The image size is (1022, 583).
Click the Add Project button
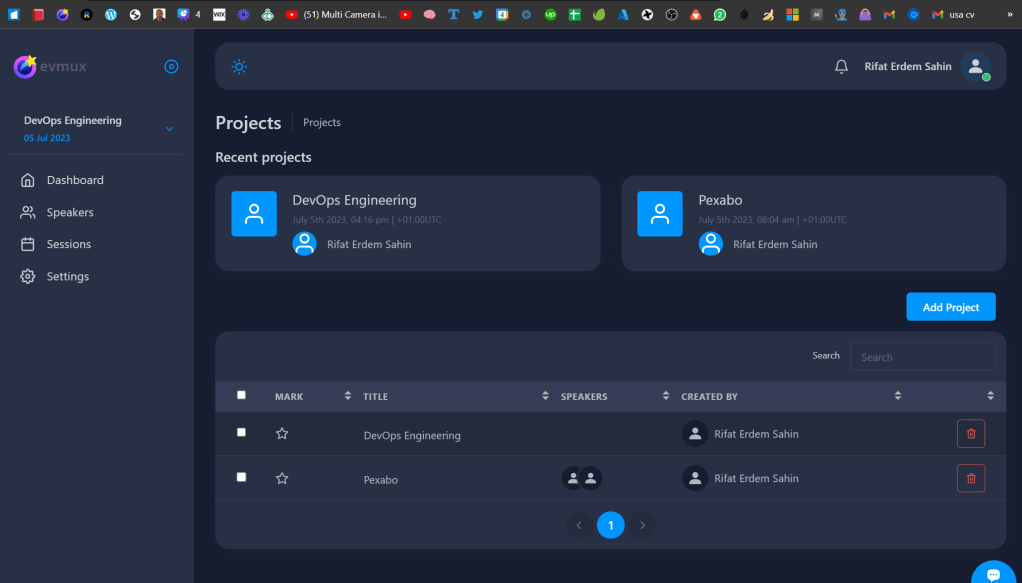951,306
